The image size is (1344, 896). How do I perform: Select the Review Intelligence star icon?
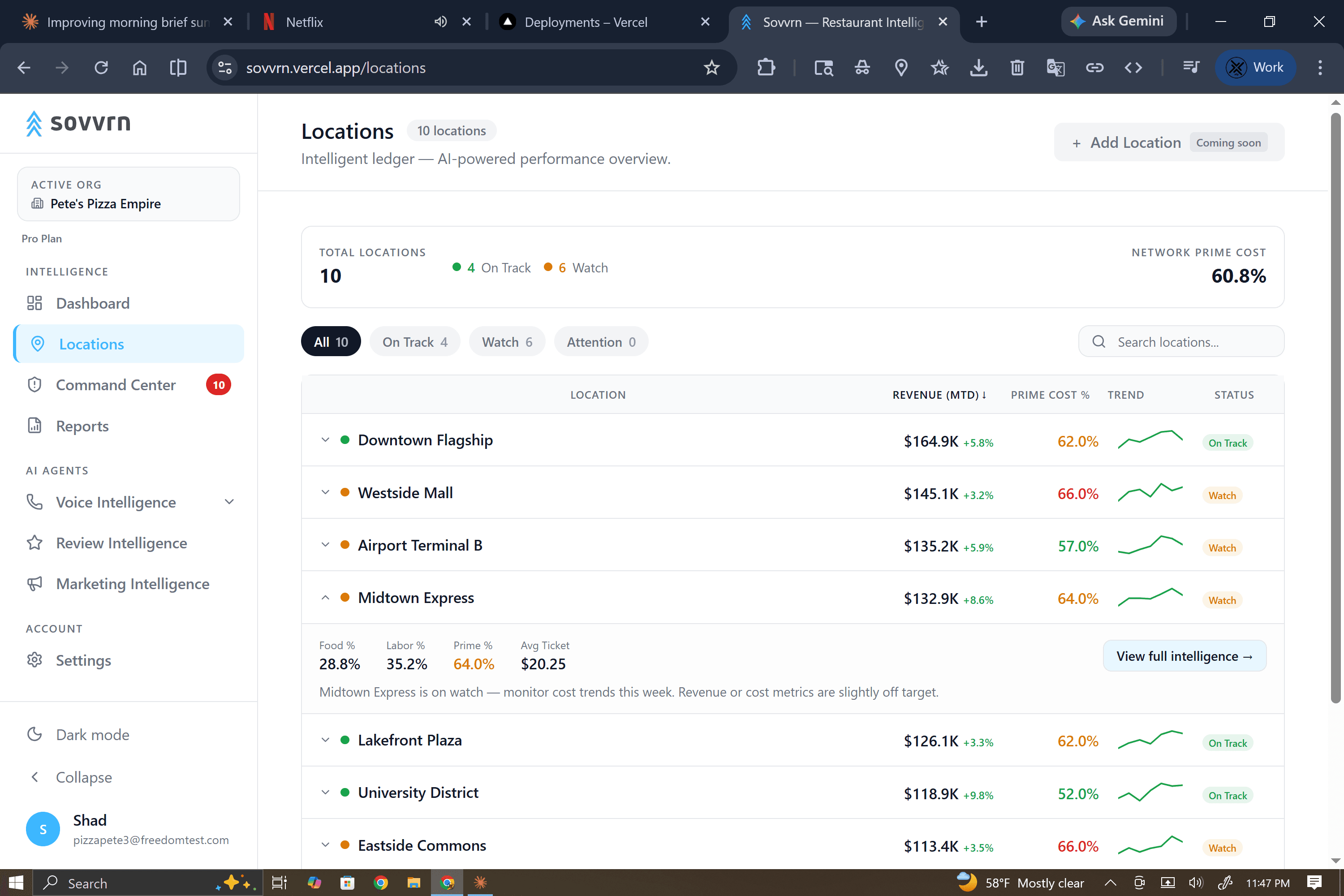[34, 543]
